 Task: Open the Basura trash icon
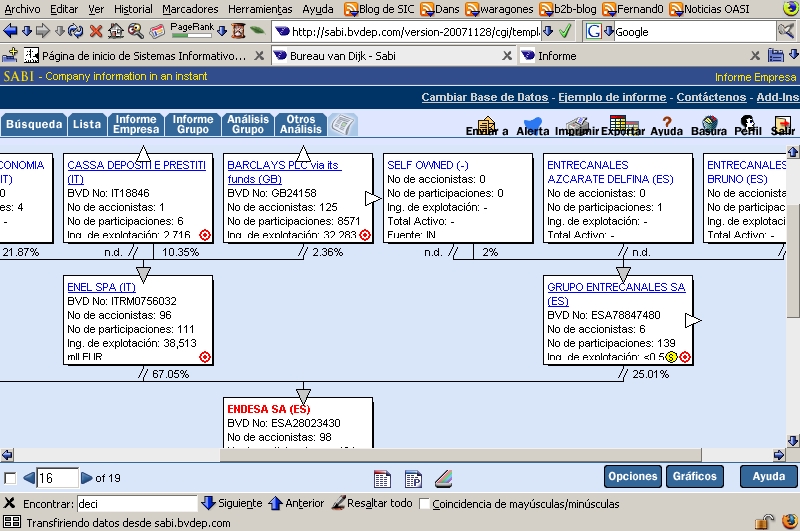[x=709, y=124]
